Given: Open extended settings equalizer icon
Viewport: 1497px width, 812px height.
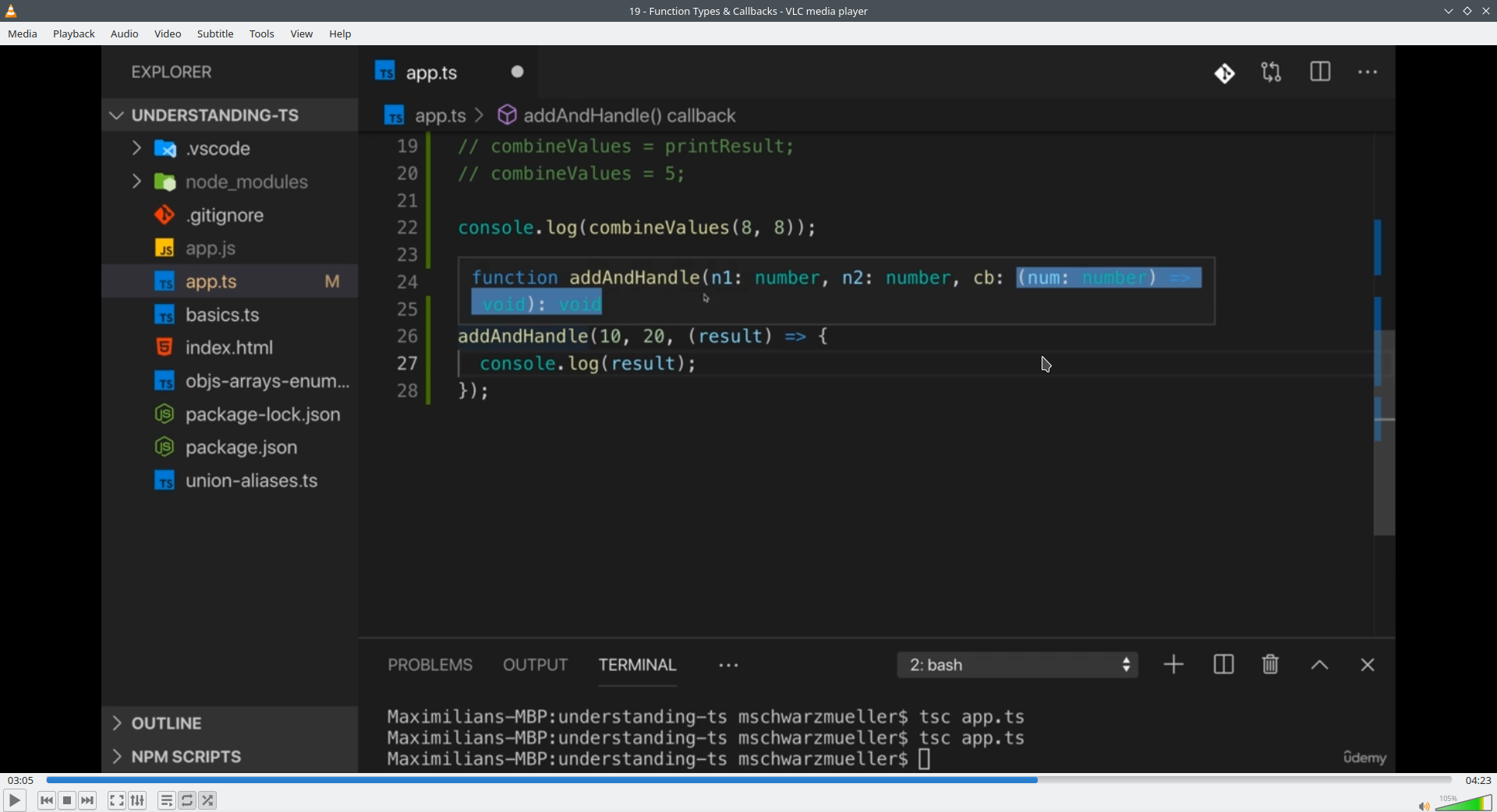Looking at the screenshot, I should 138,800.
